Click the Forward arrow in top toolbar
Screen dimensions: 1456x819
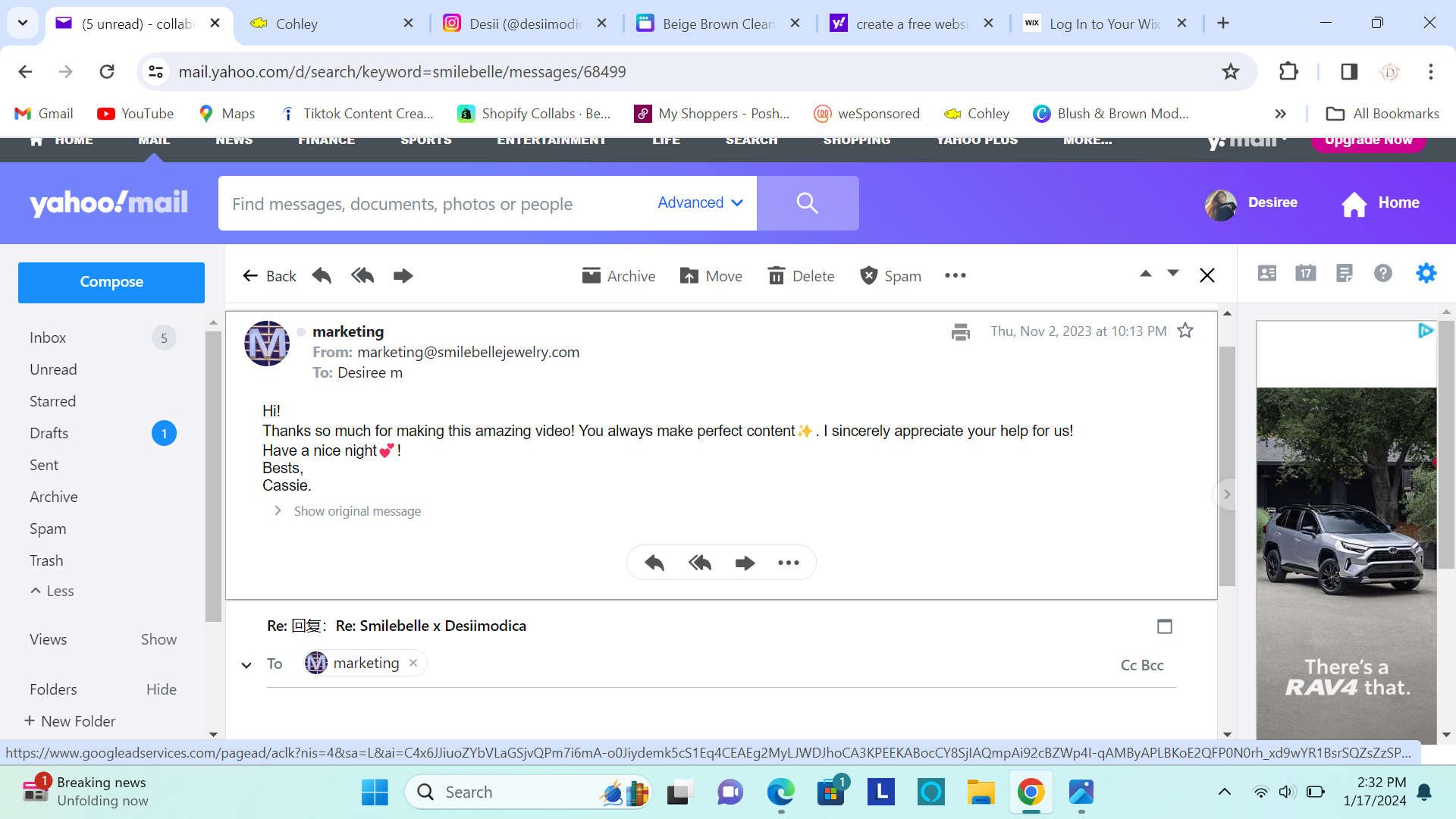click(403, 276)
